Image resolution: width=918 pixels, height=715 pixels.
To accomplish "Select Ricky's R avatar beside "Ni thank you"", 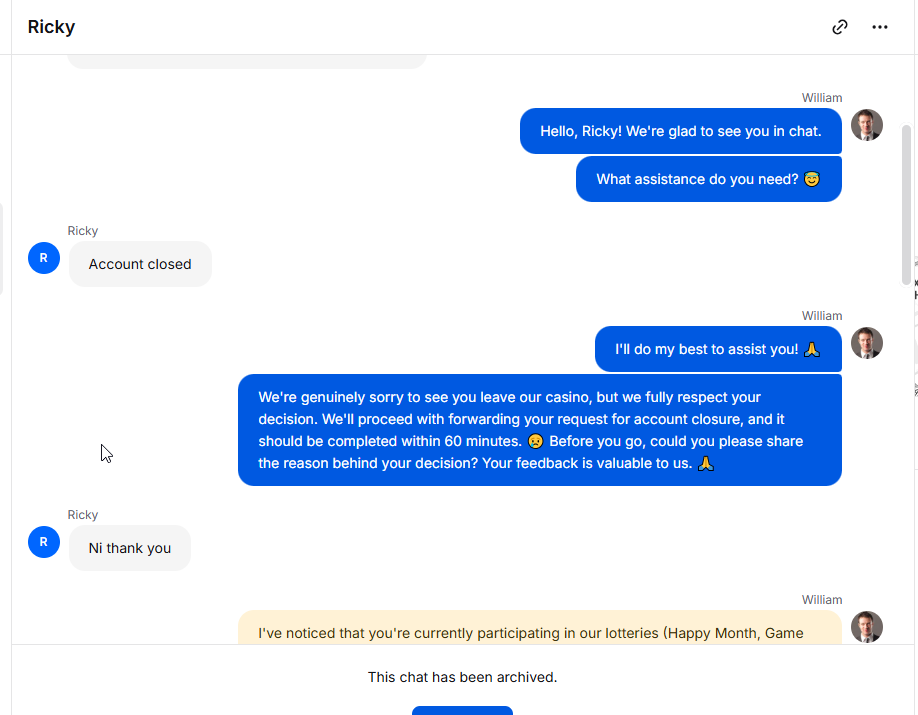I will point(44,542).
